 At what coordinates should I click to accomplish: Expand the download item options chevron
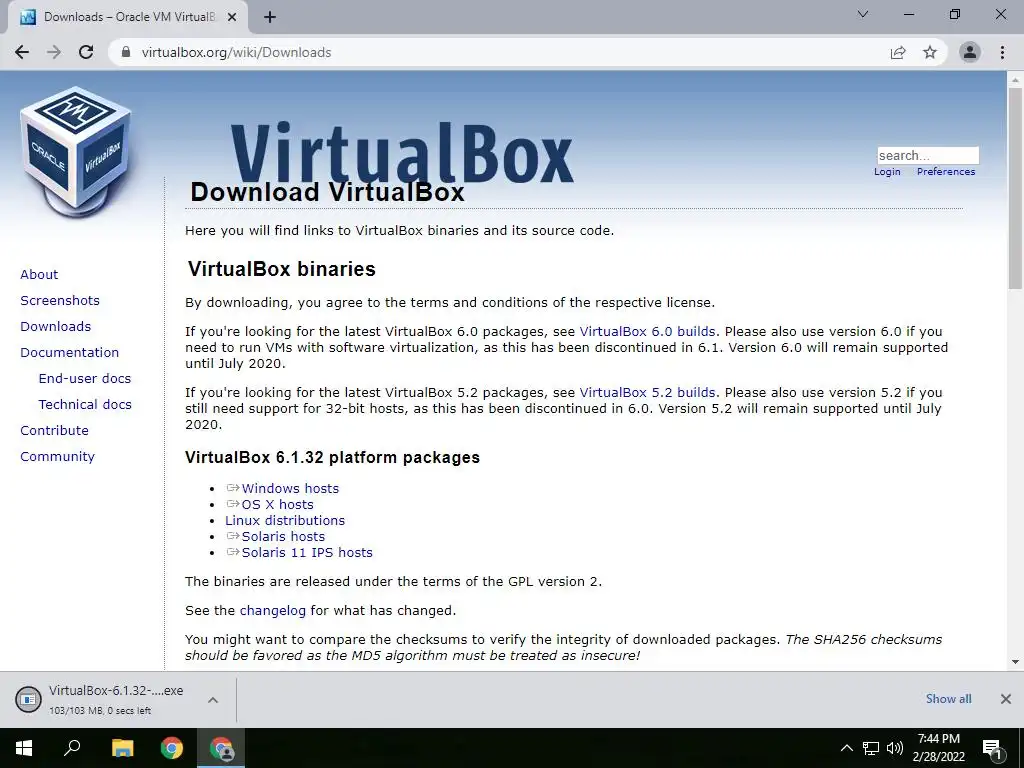pos(212,700)
